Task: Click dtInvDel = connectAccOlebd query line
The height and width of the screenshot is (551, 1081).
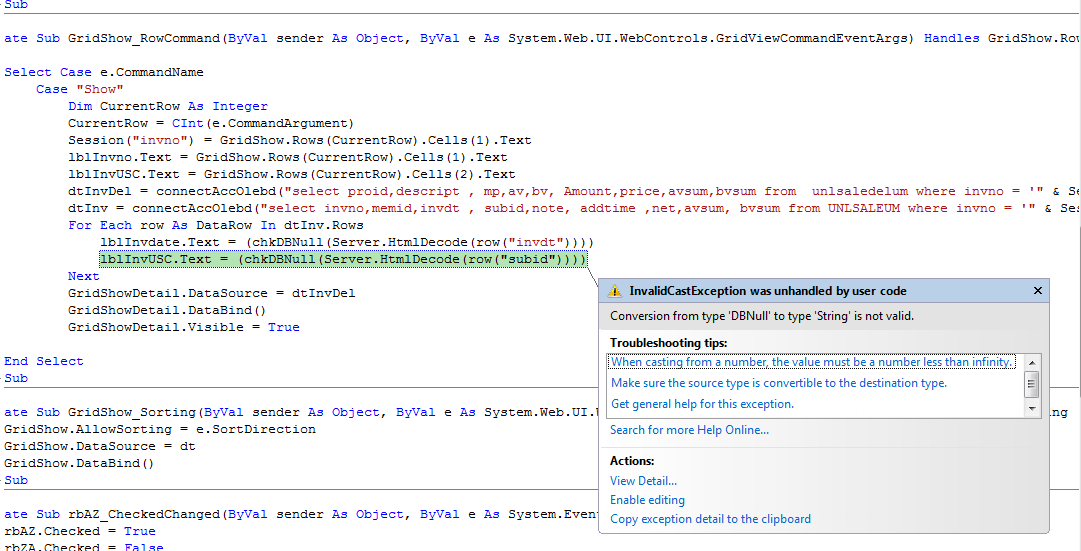Action: coord(574,191)
